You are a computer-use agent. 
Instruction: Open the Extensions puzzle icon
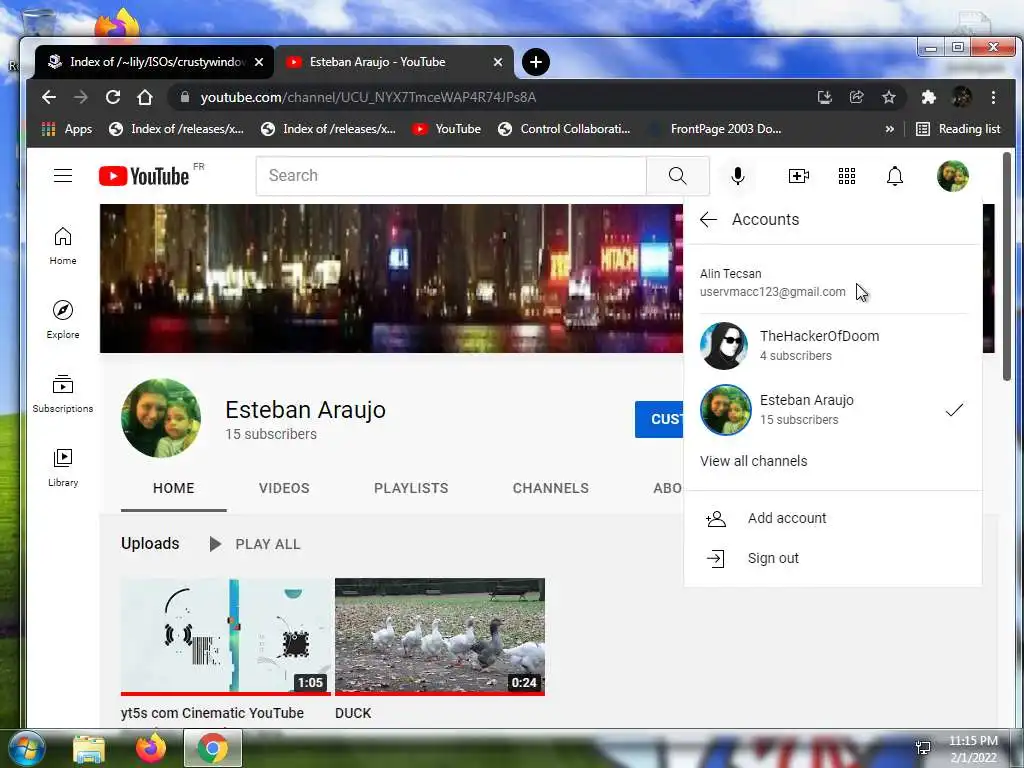click(x=928, y=97)
